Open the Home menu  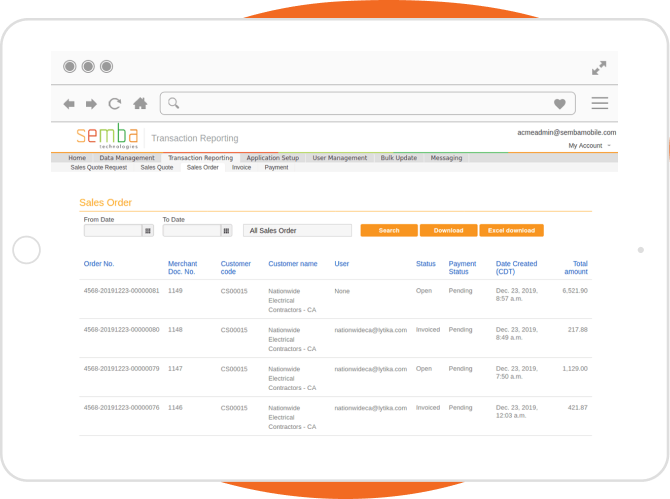click(77, 158)
